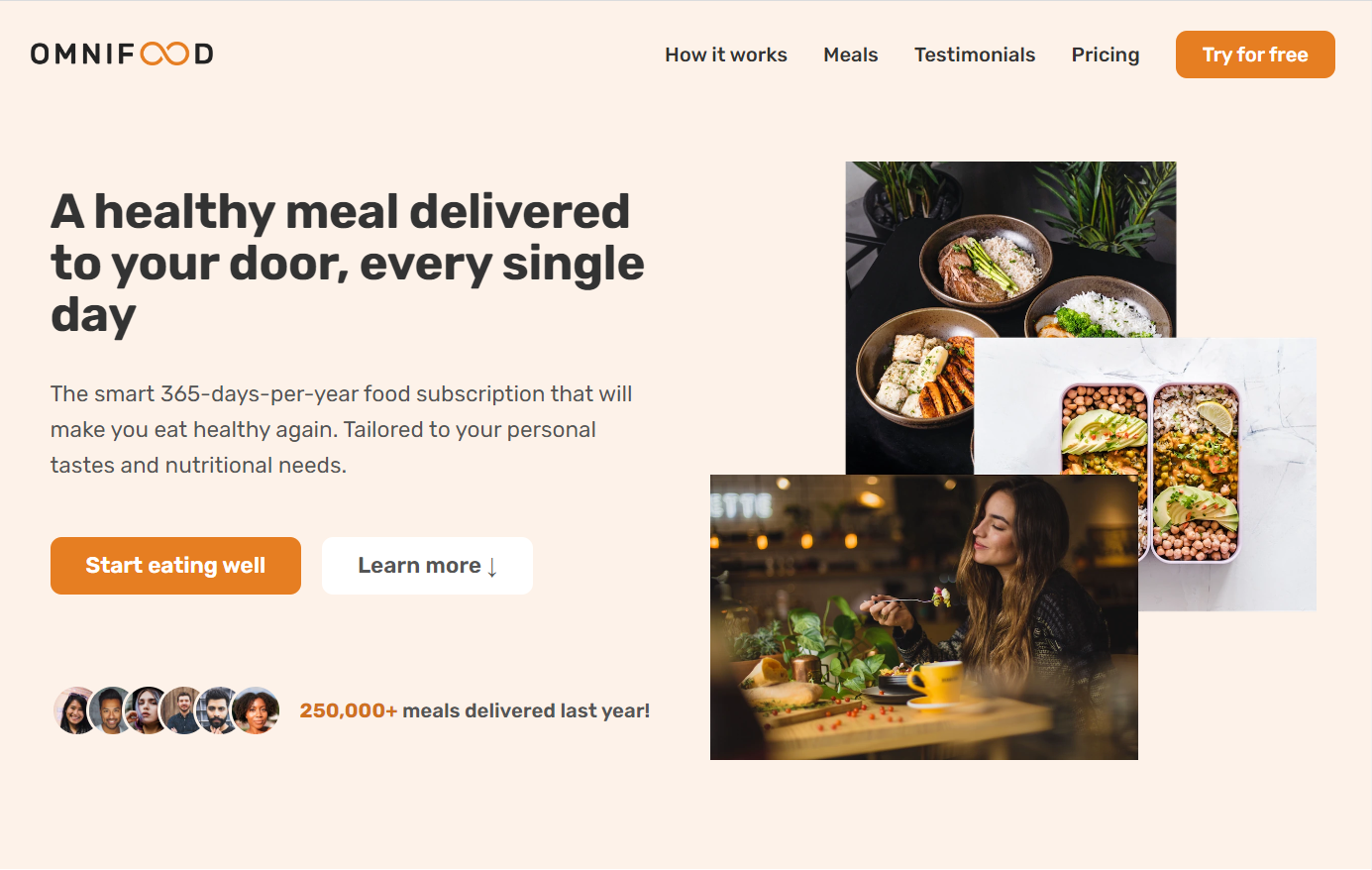Screen dimensions: 1372x870
Task: Select Pricing in the navigation
Action: pos(1106,54)
